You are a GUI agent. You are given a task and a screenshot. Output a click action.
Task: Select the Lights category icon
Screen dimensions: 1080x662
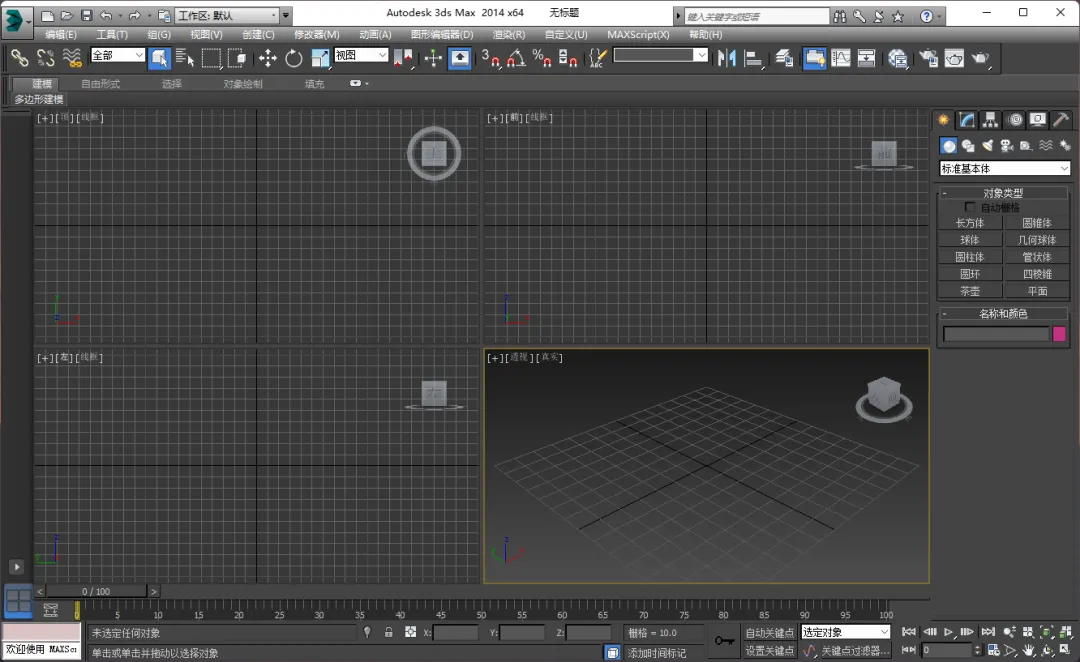pos(987,146)
